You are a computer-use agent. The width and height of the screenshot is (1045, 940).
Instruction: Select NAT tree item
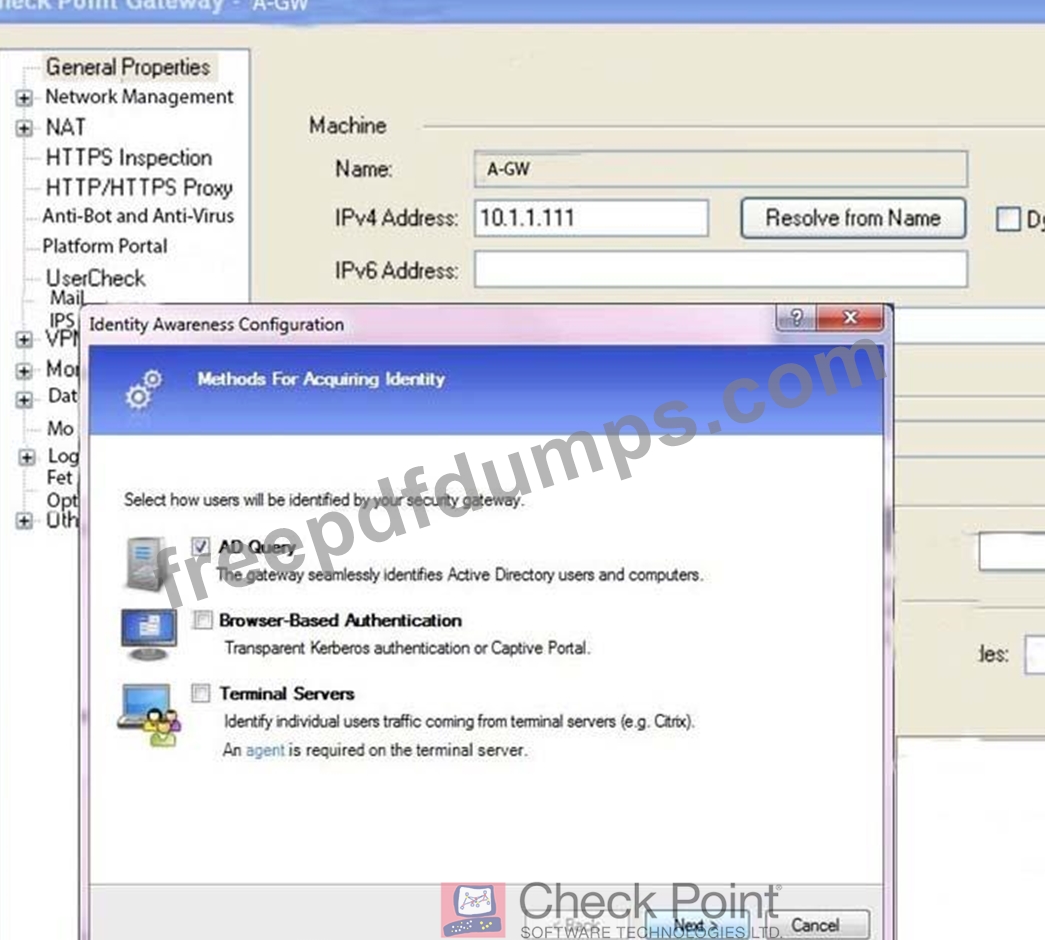click(65, 127)
